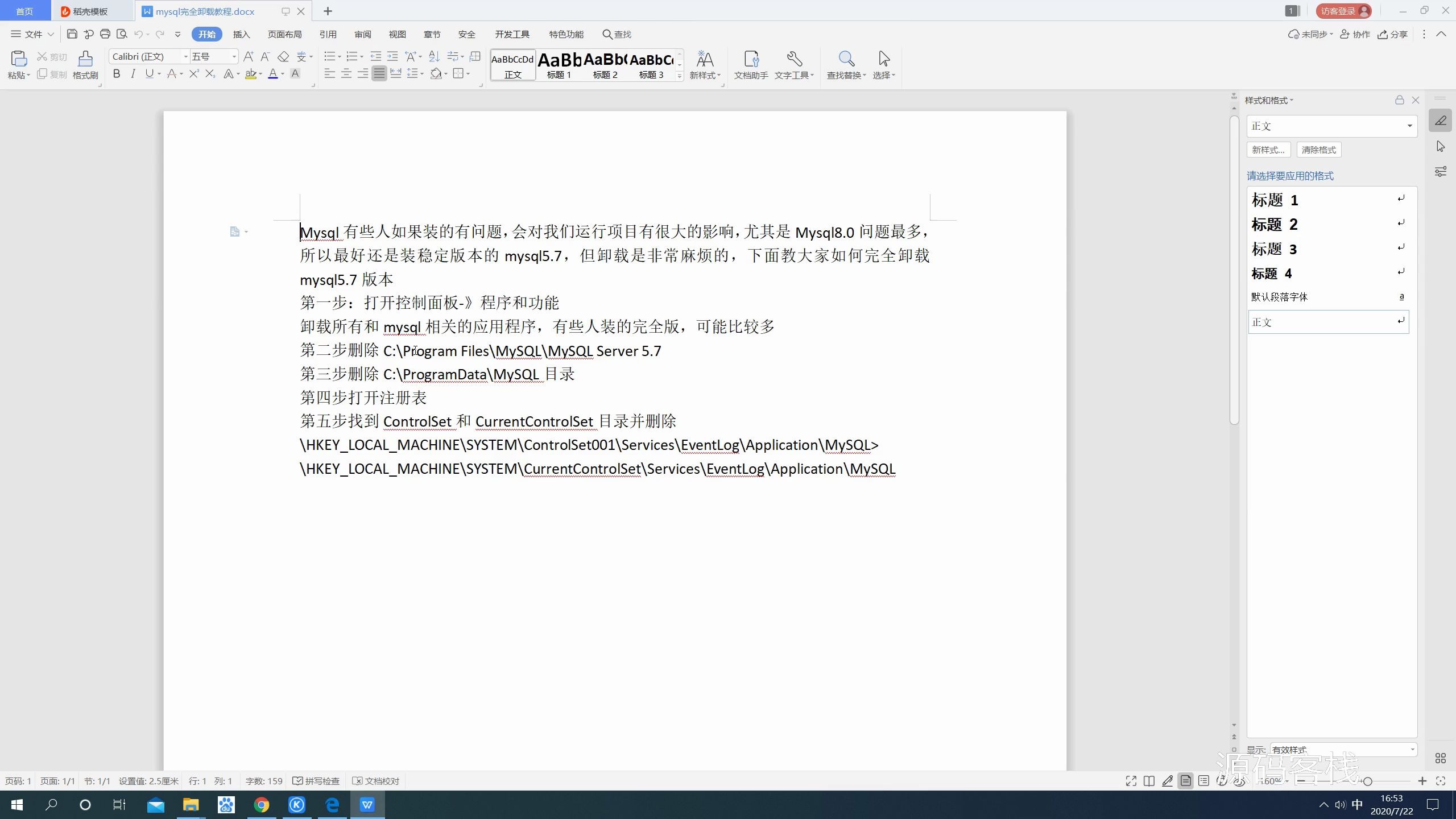Toggle Spell Check (拼写检查) in status bar
This screenshot has width=1456, height=819.
316,781
